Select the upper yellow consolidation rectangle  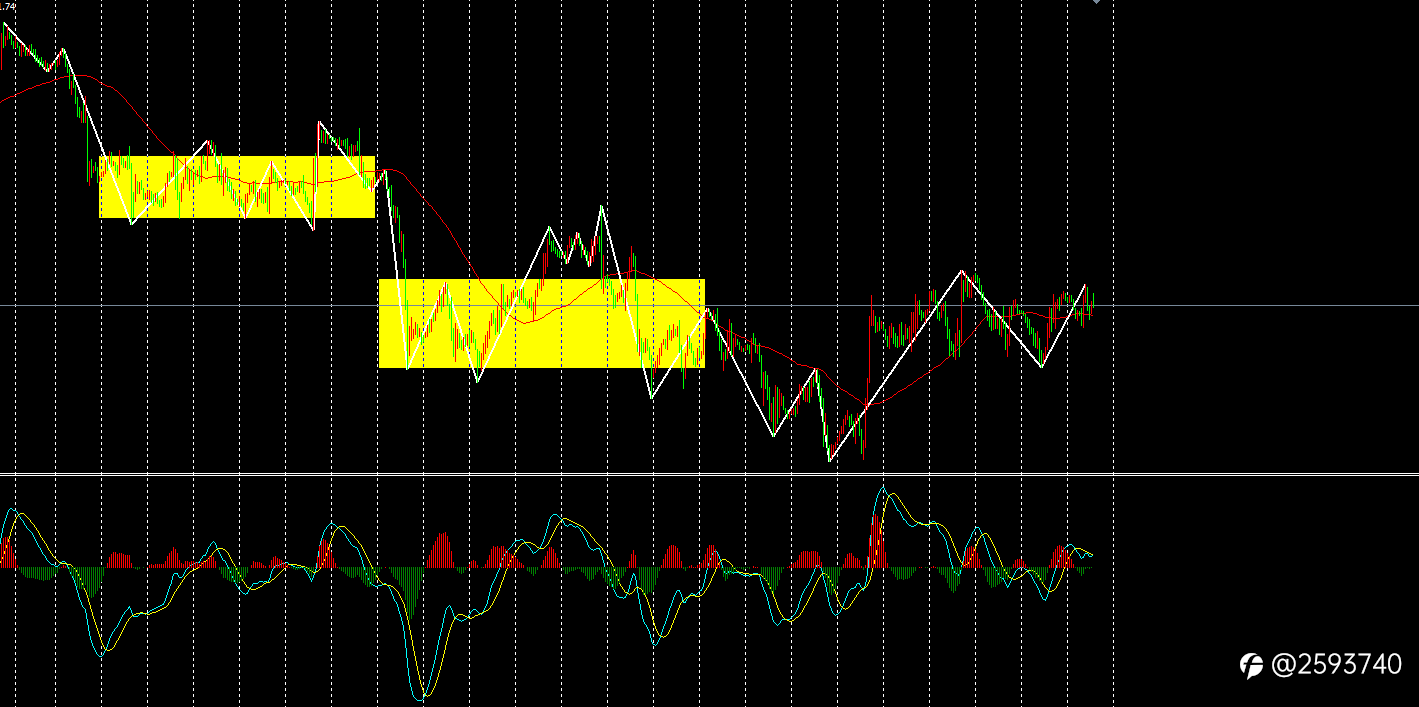(x=237, y=187)
